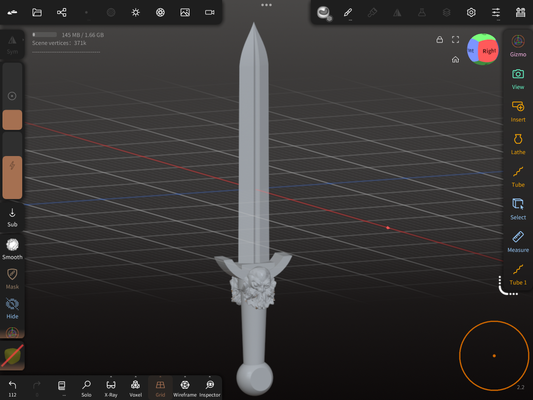The width and height of the screenshot is (533, 400).
Task: Tap the memory usage 145 MB readout
Action: (x=83, y=35)
